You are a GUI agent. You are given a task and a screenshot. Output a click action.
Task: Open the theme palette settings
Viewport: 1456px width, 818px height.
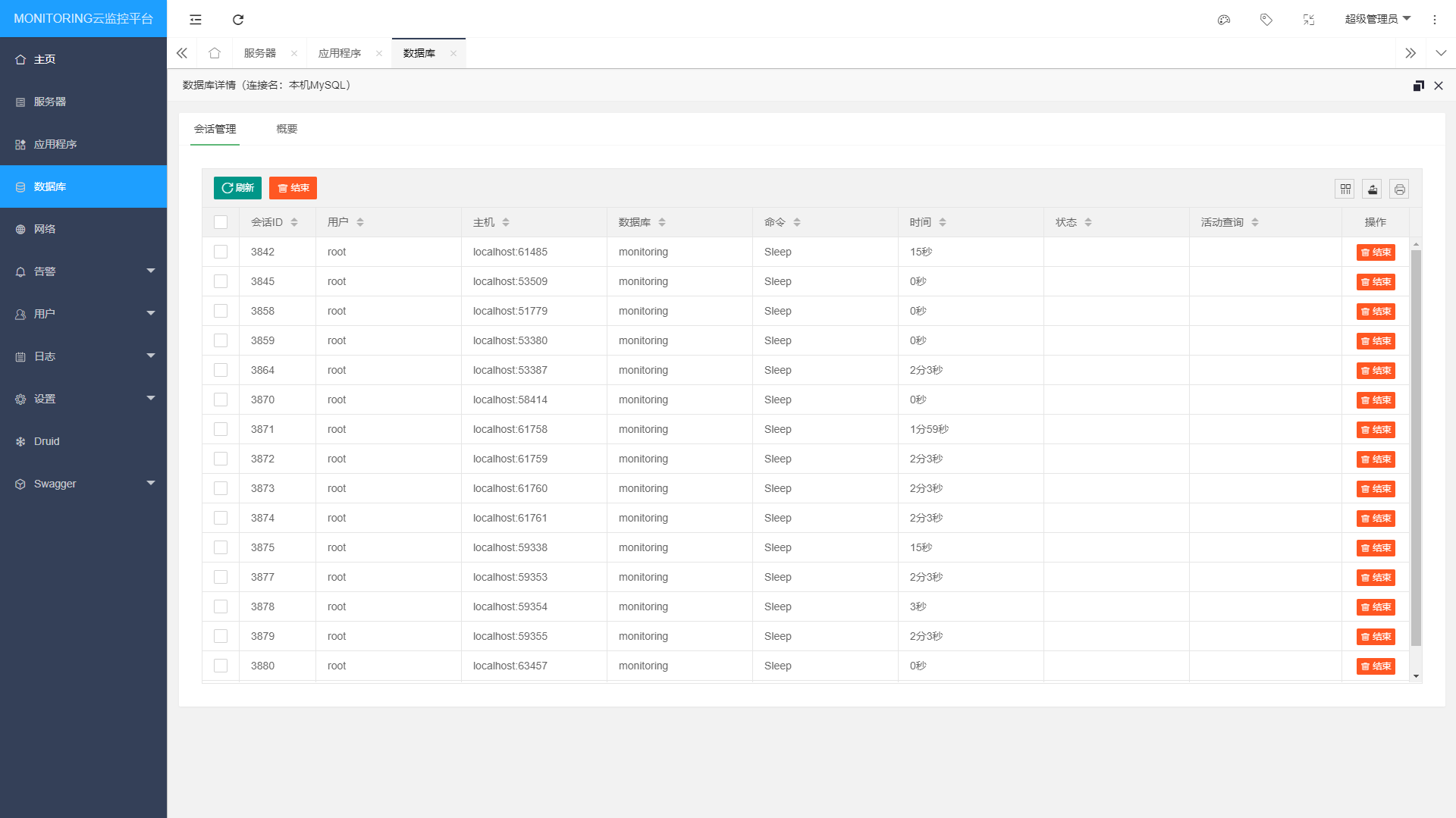tap(1223, 19)
